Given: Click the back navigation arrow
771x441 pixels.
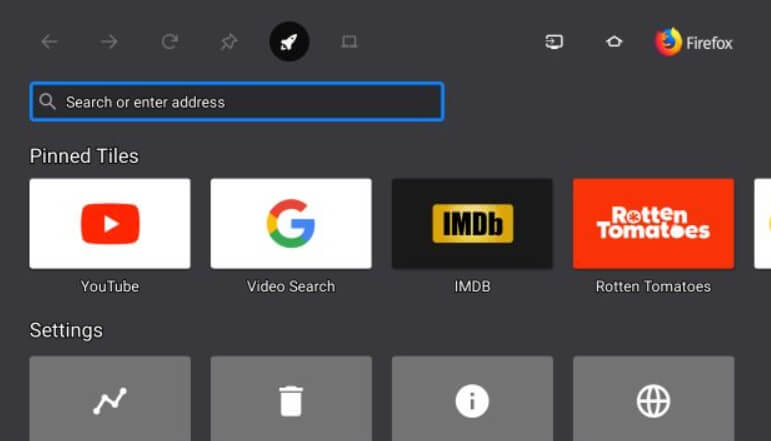Looking at the screenshot, I should [x=50, y=42].
